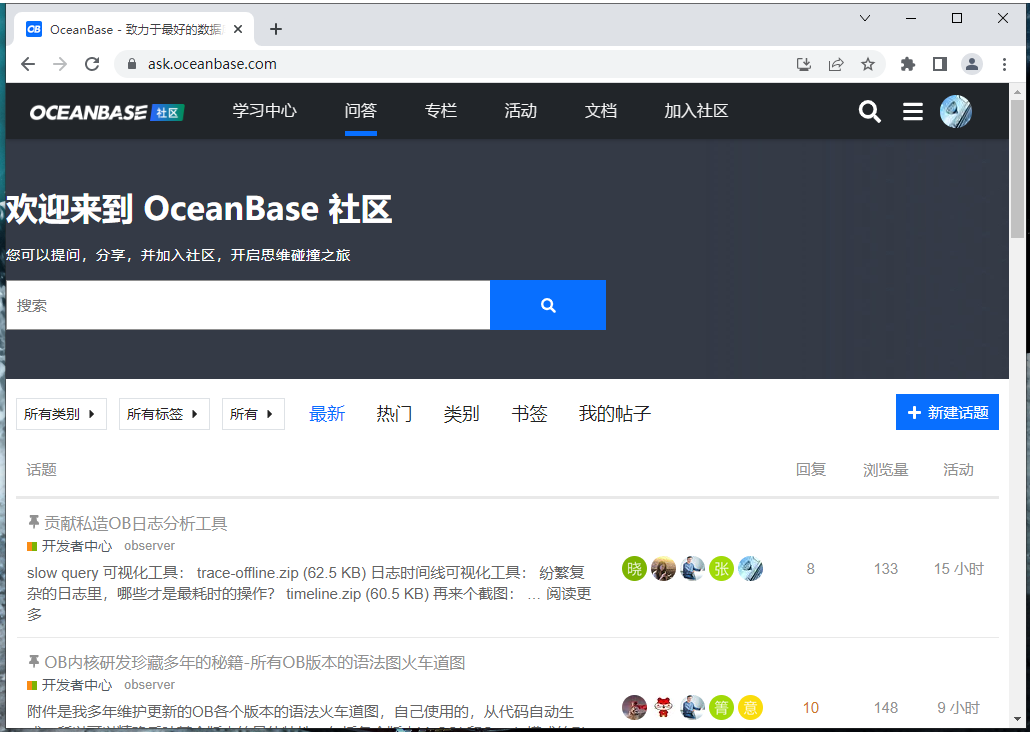Click the header magnifier search icon
Screen dimensions: 1030x732
click(869, 112)
